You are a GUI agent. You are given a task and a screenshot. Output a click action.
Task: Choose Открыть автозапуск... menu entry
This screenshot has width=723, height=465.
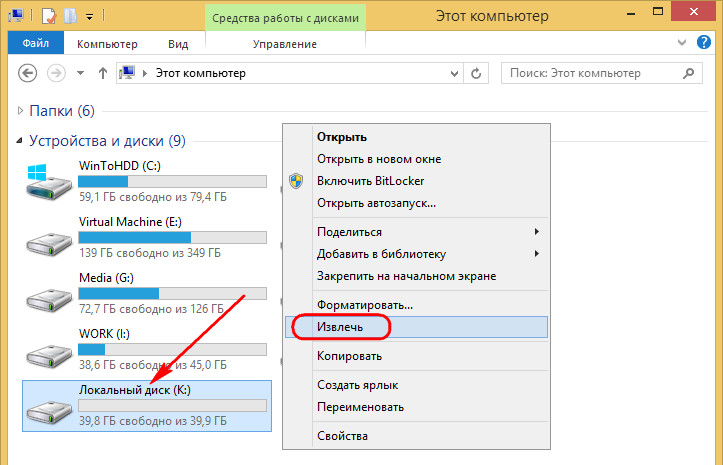(x=416, y=203)
